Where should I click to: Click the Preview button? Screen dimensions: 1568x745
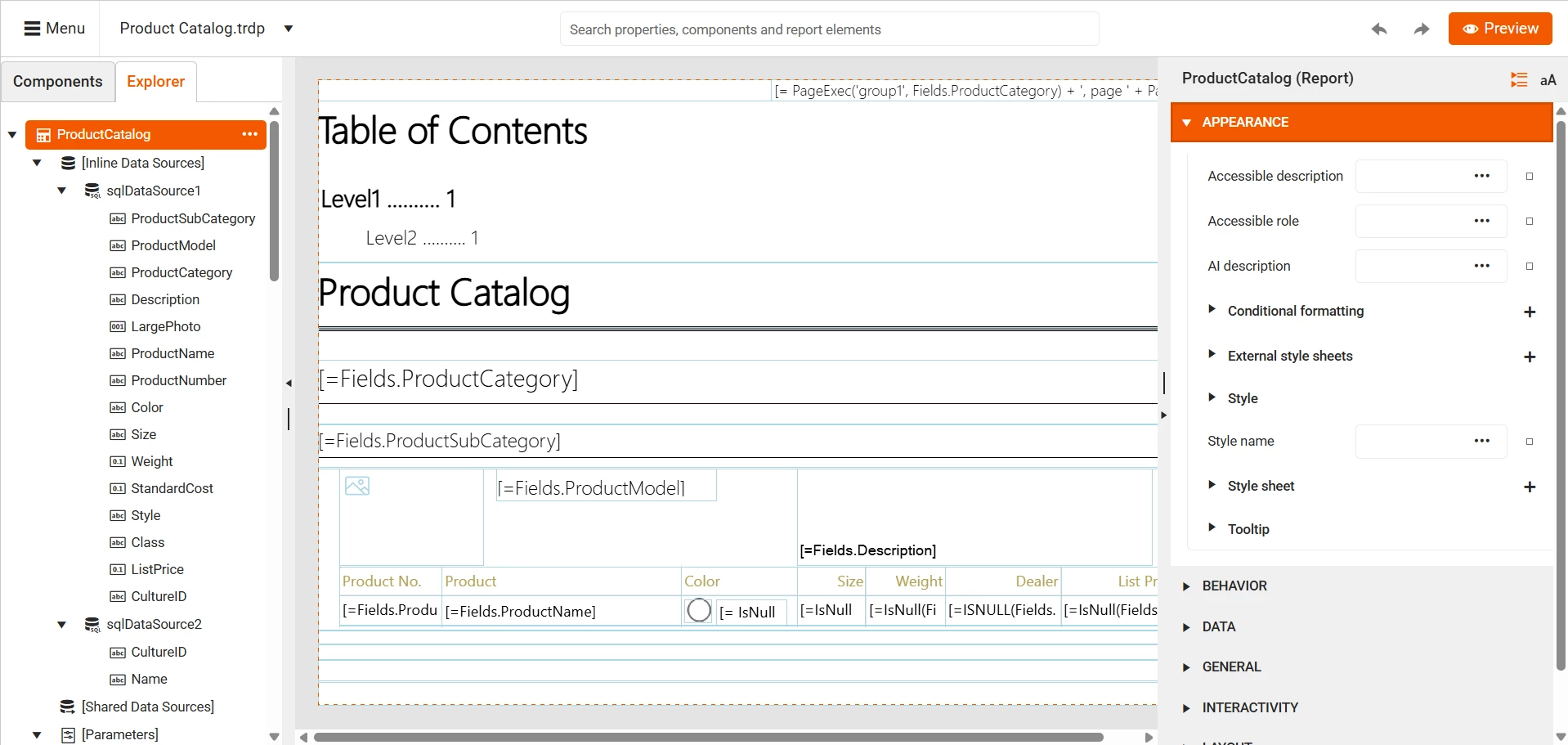click(x=1499, y=29)
